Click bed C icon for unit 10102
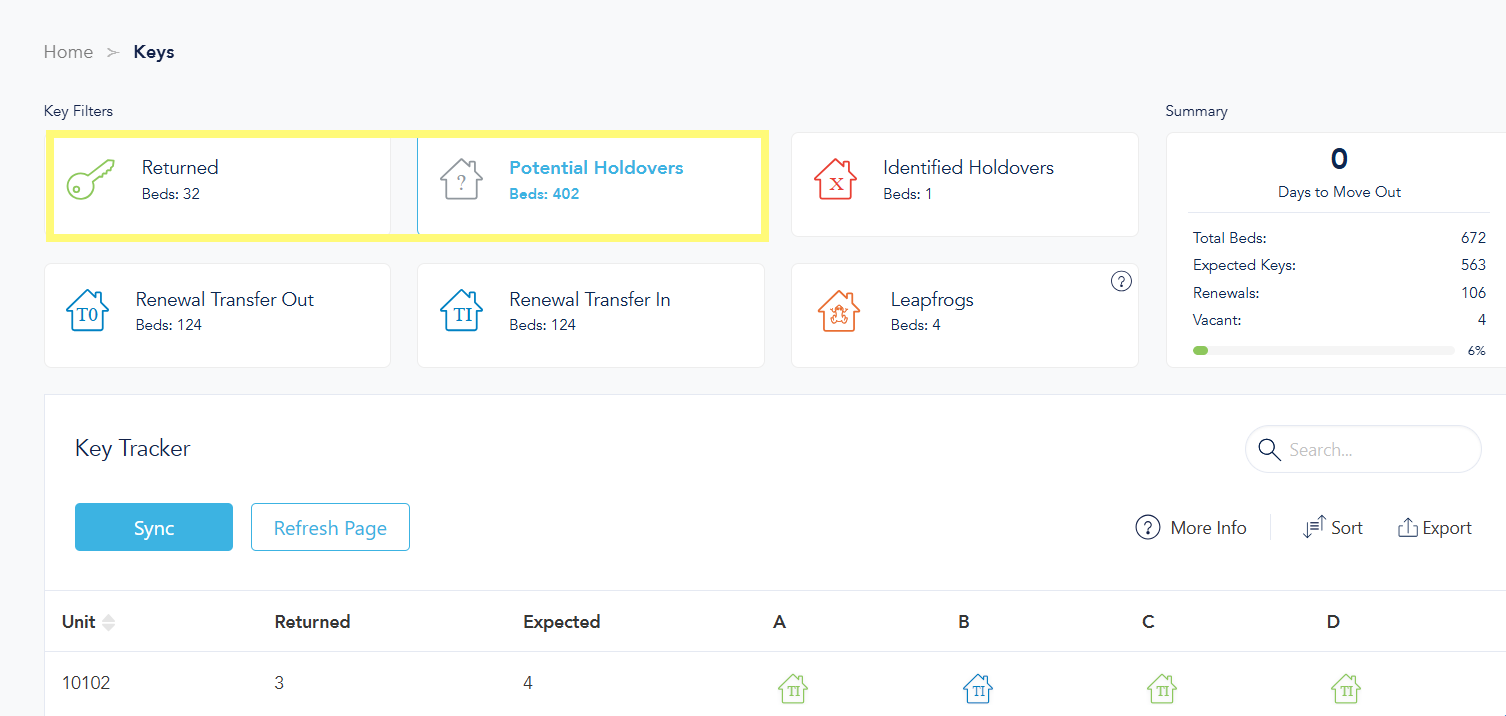The width and height of the screenshot is (1506, 716). pos(1161,688)
